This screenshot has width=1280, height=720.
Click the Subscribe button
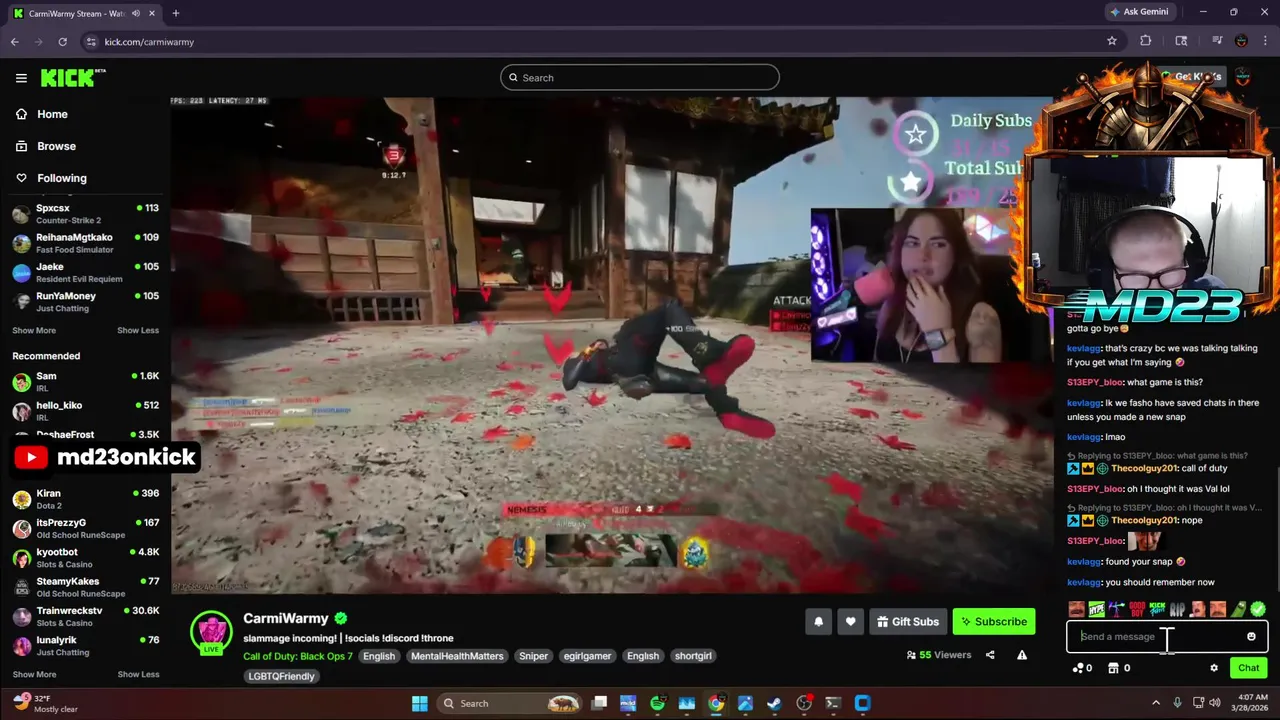(994, 622)
